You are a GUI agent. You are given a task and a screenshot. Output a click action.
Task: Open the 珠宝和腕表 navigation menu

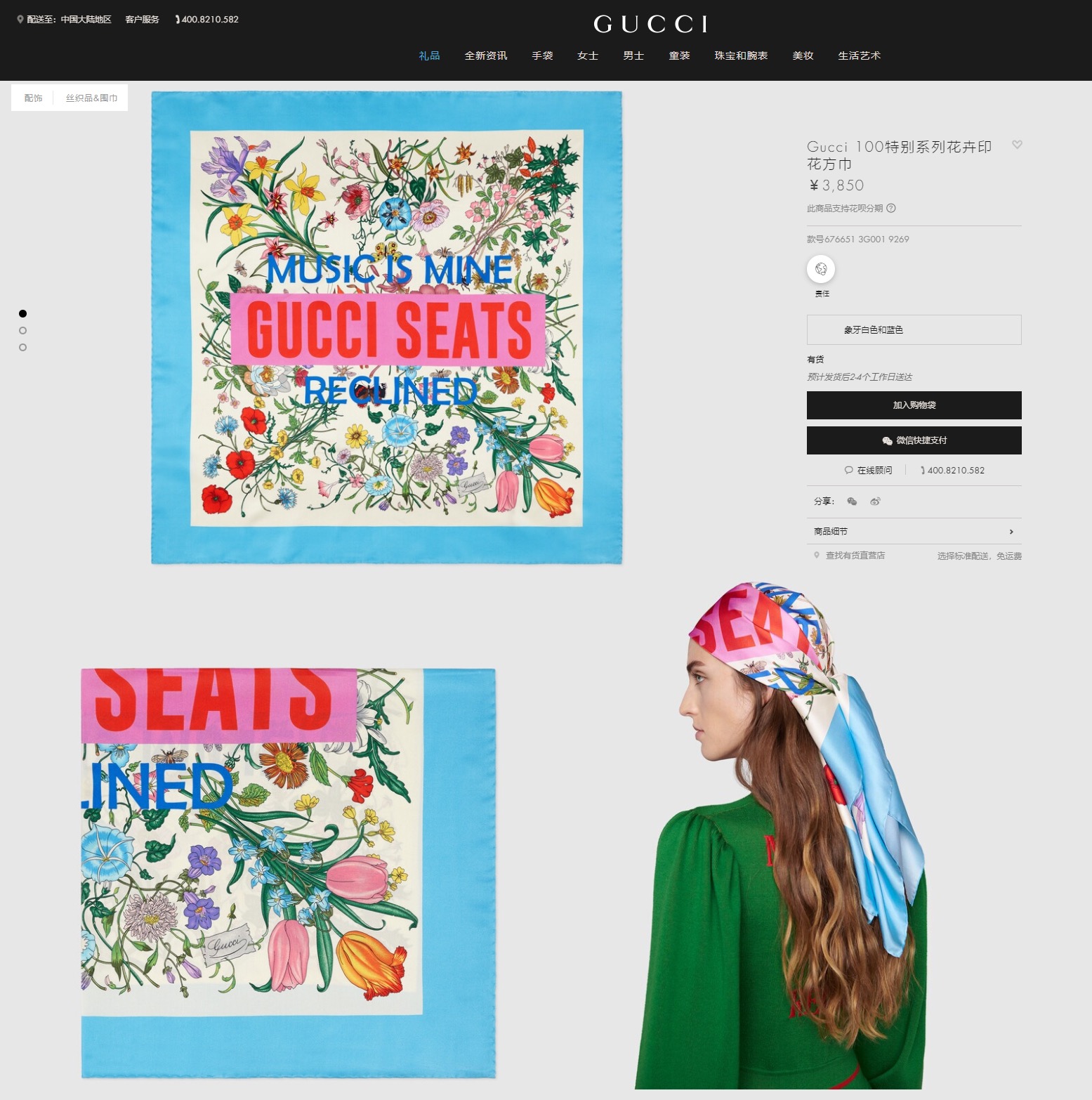[x=741, y=55]
